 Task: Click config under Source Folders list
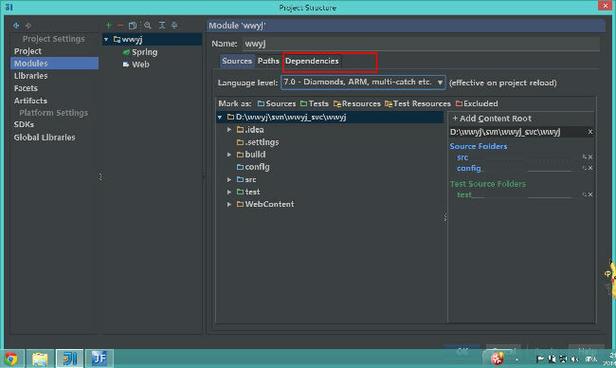pyautogui.click(x=469, y=168)
